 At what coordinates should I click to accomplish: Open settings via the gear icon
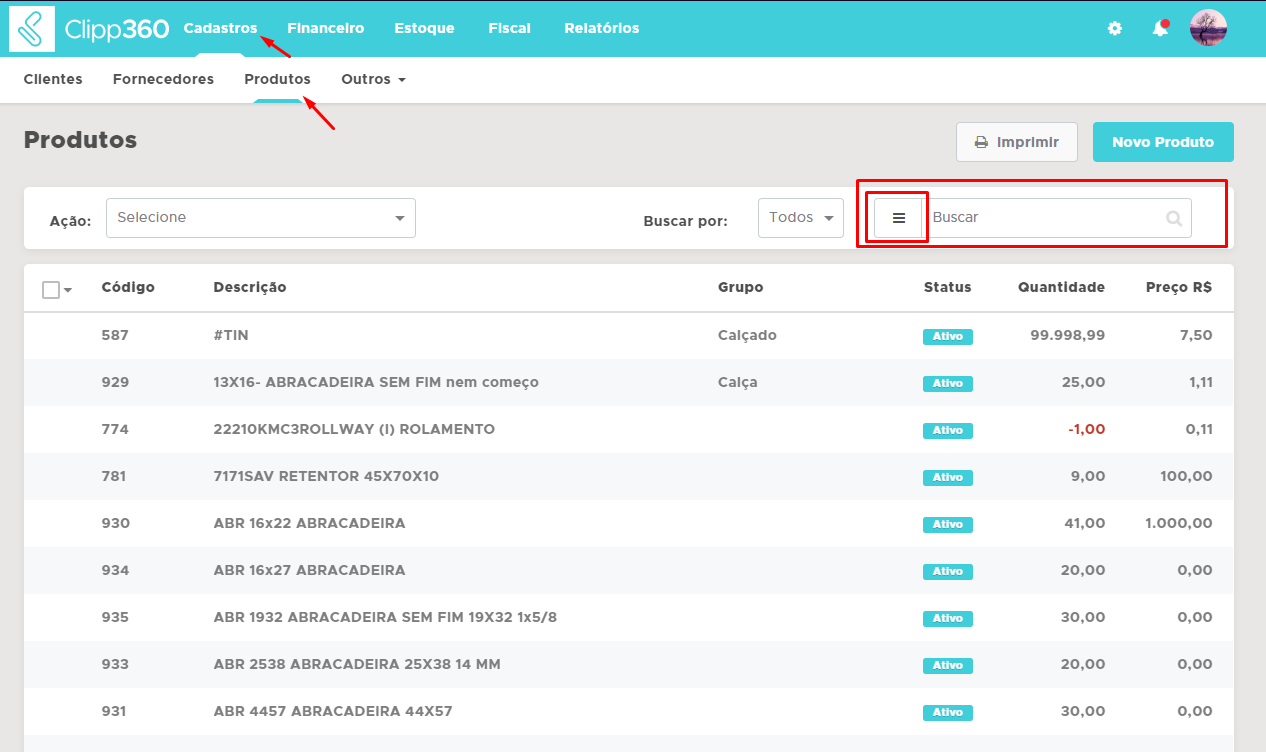[1115, 29]
